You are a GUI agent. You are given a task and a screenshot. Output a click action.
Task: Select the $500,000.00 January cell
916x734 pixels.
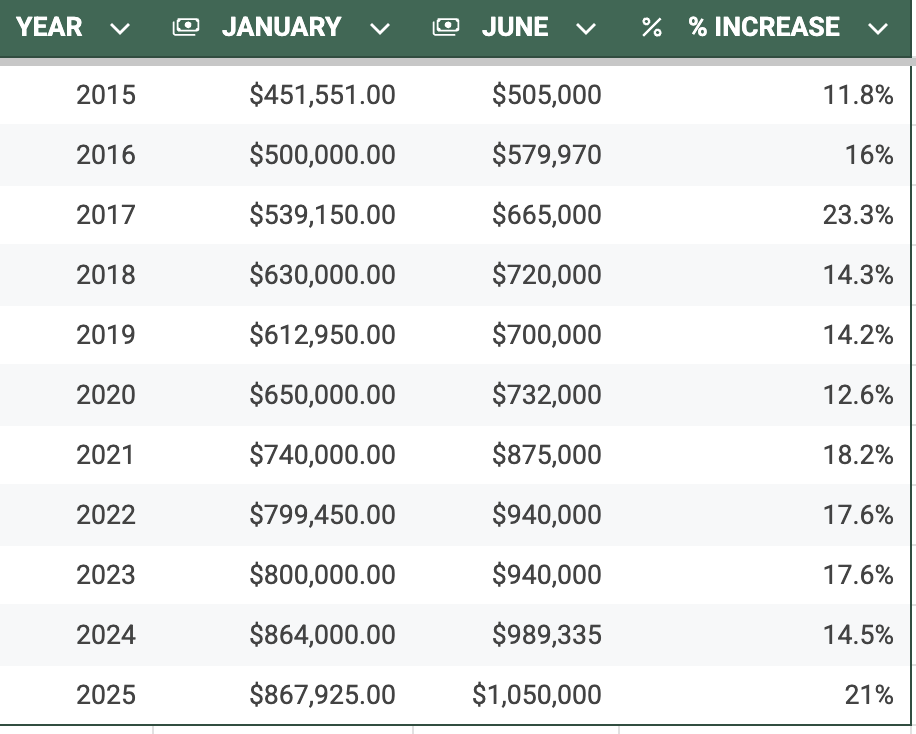coord(322,155)
